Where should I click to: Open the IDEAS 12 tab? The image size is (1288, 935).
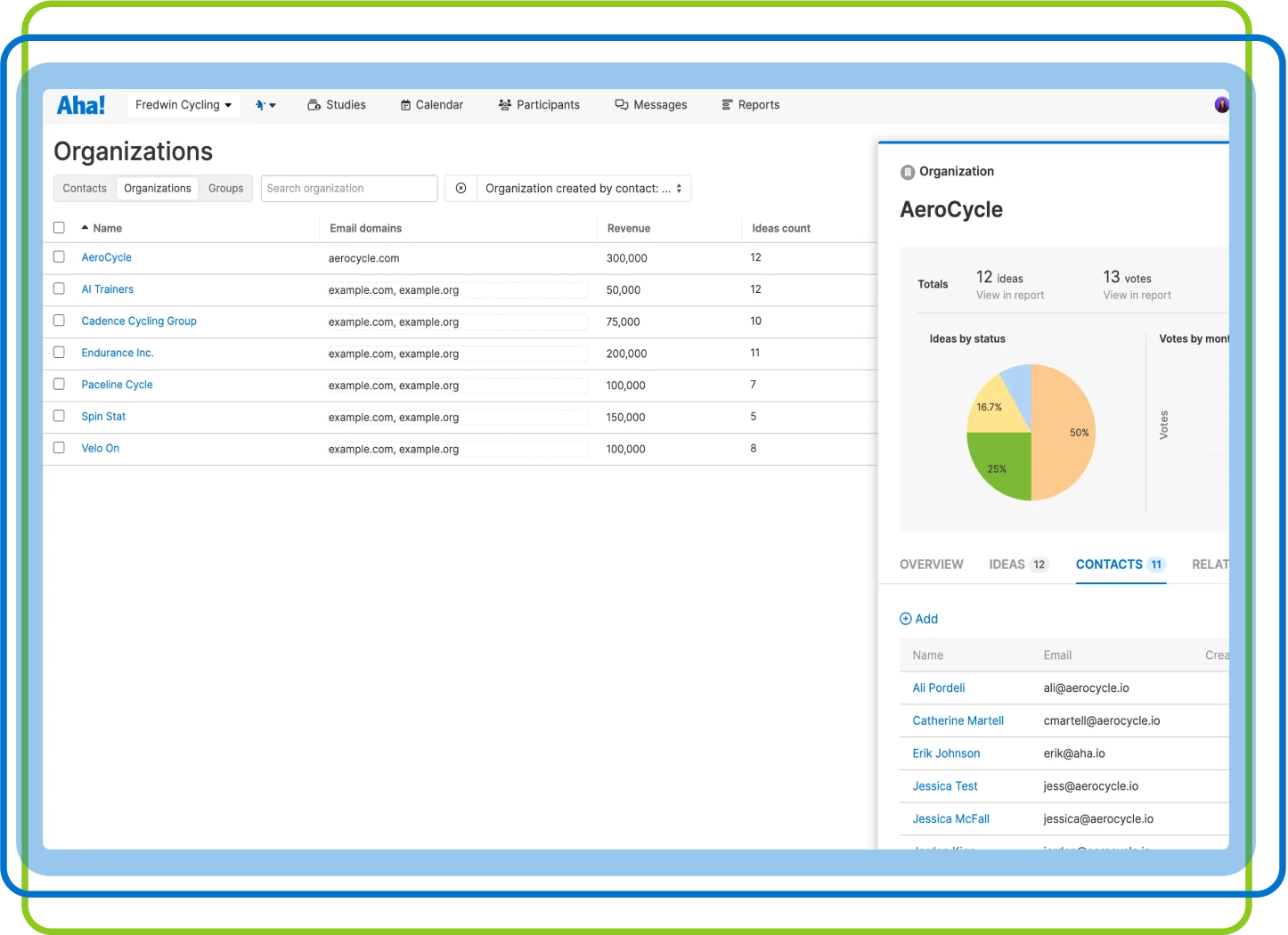pos(1019,565)
